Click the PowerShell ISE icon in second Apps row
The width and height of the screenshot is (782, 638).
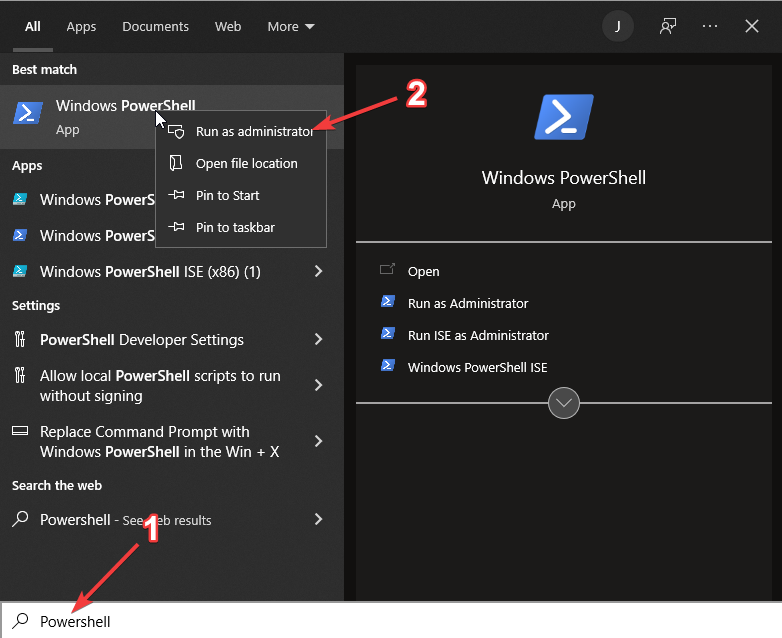click(20, 199)
